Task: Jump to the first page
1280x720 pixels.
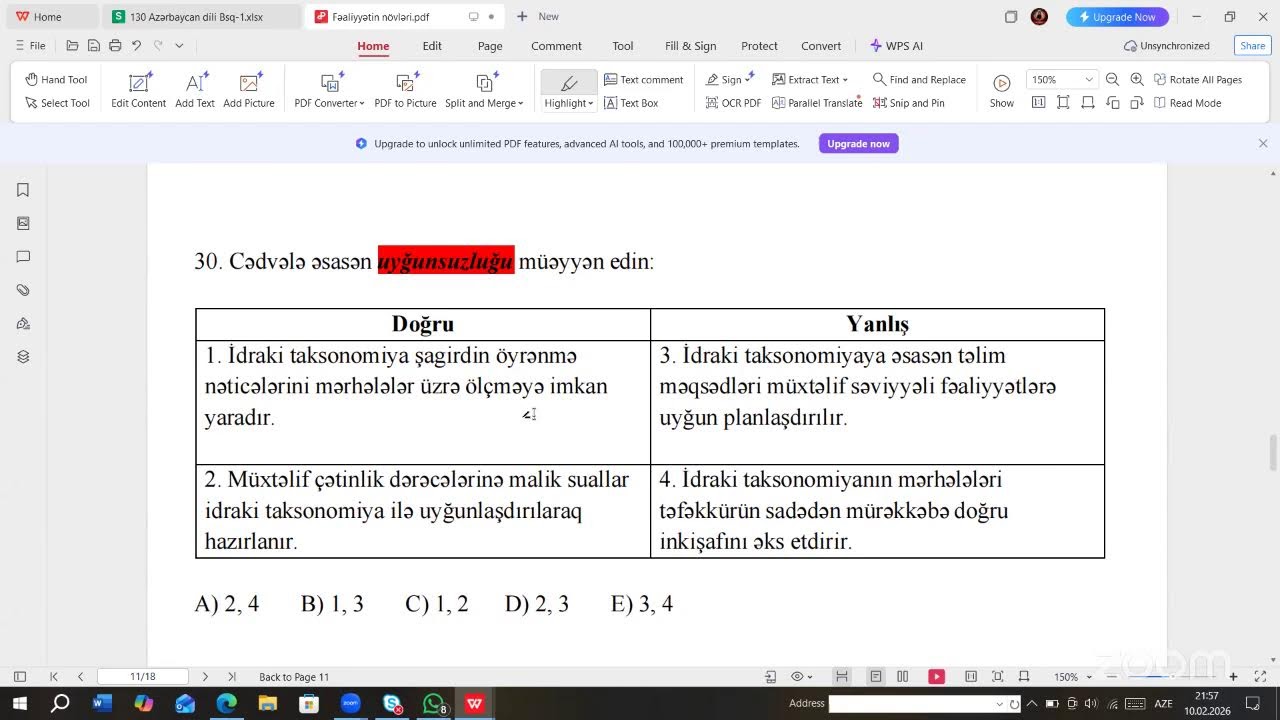Action: click(54, 677)
